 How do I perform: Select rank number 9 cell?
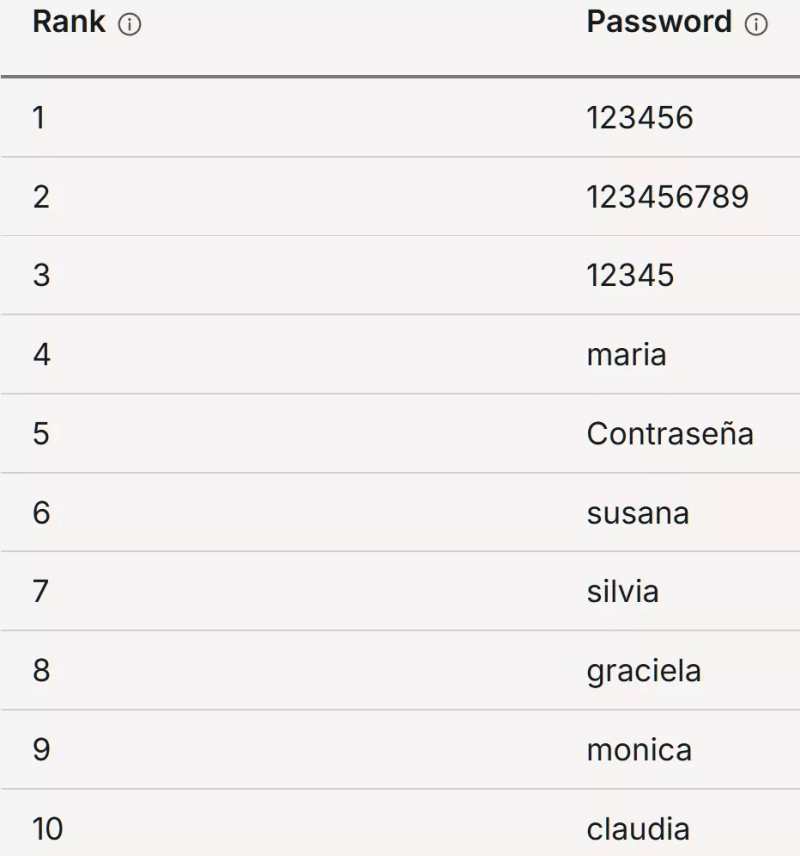[x=41, y=750]
